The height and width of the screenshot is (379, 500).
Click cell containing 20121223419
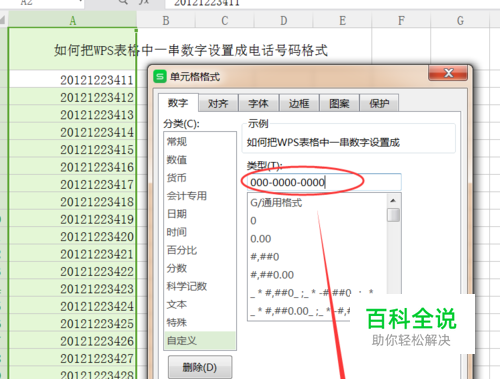73,219
